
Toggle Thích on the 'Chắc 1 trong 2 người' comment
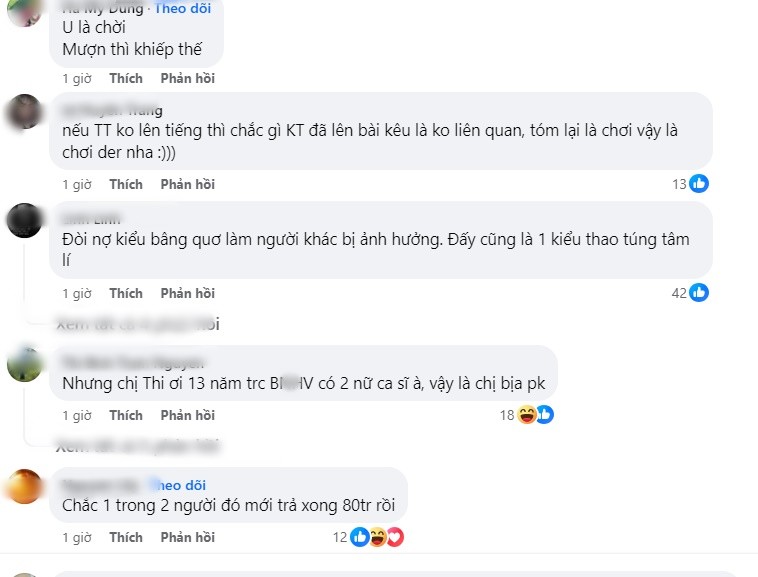tap(126, 537)
